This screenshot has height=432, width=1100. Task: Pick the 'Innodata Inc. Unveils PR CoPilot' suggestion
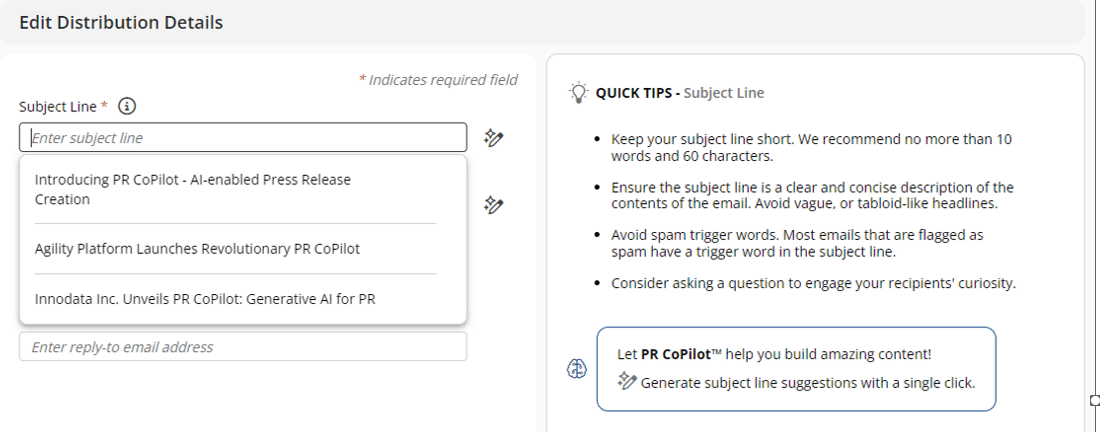click(x=205, y=299)
